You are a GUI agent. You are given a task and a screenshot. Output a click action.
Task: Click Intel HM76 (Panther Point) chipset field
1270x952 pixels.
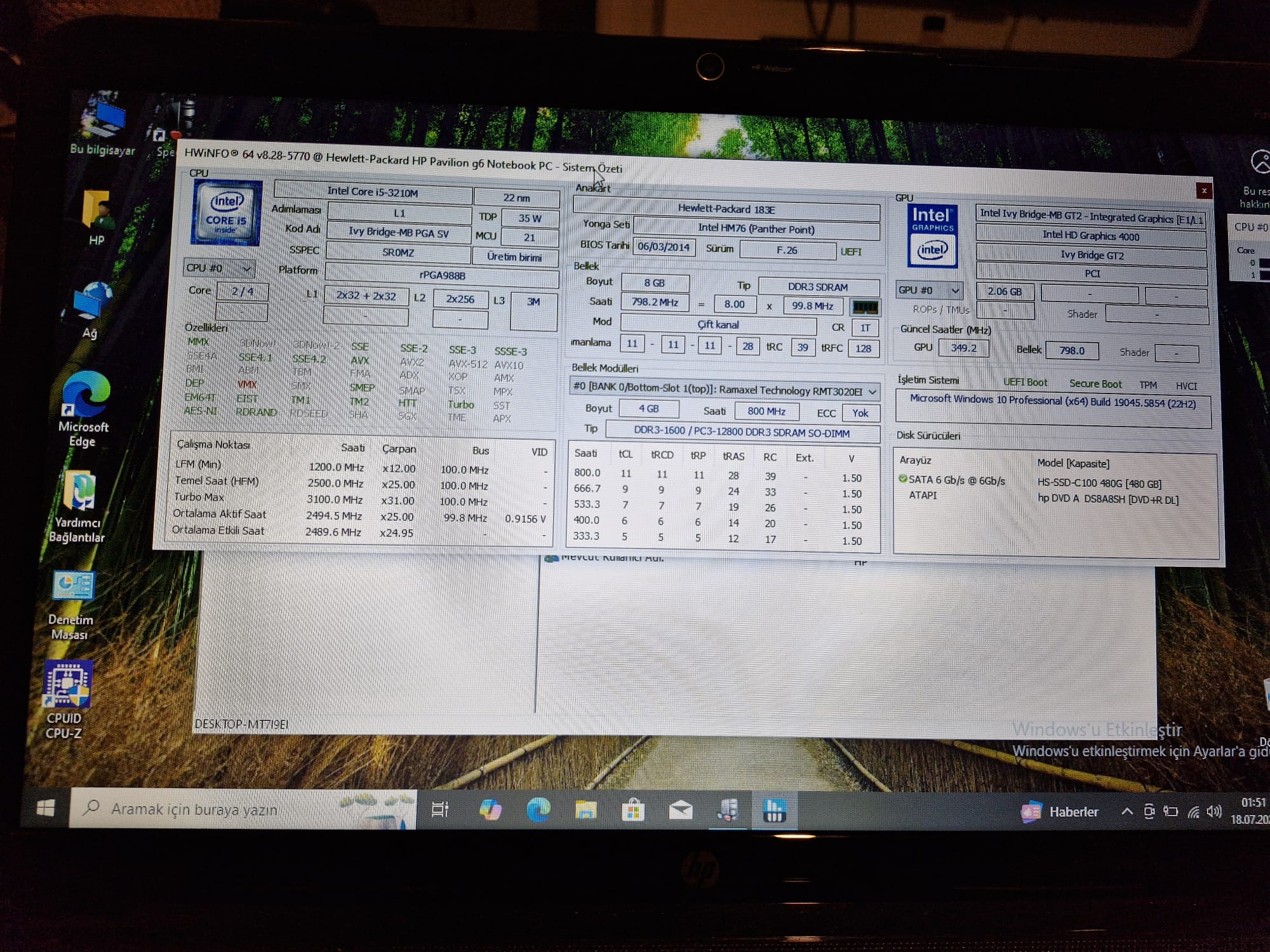(756, 229)
